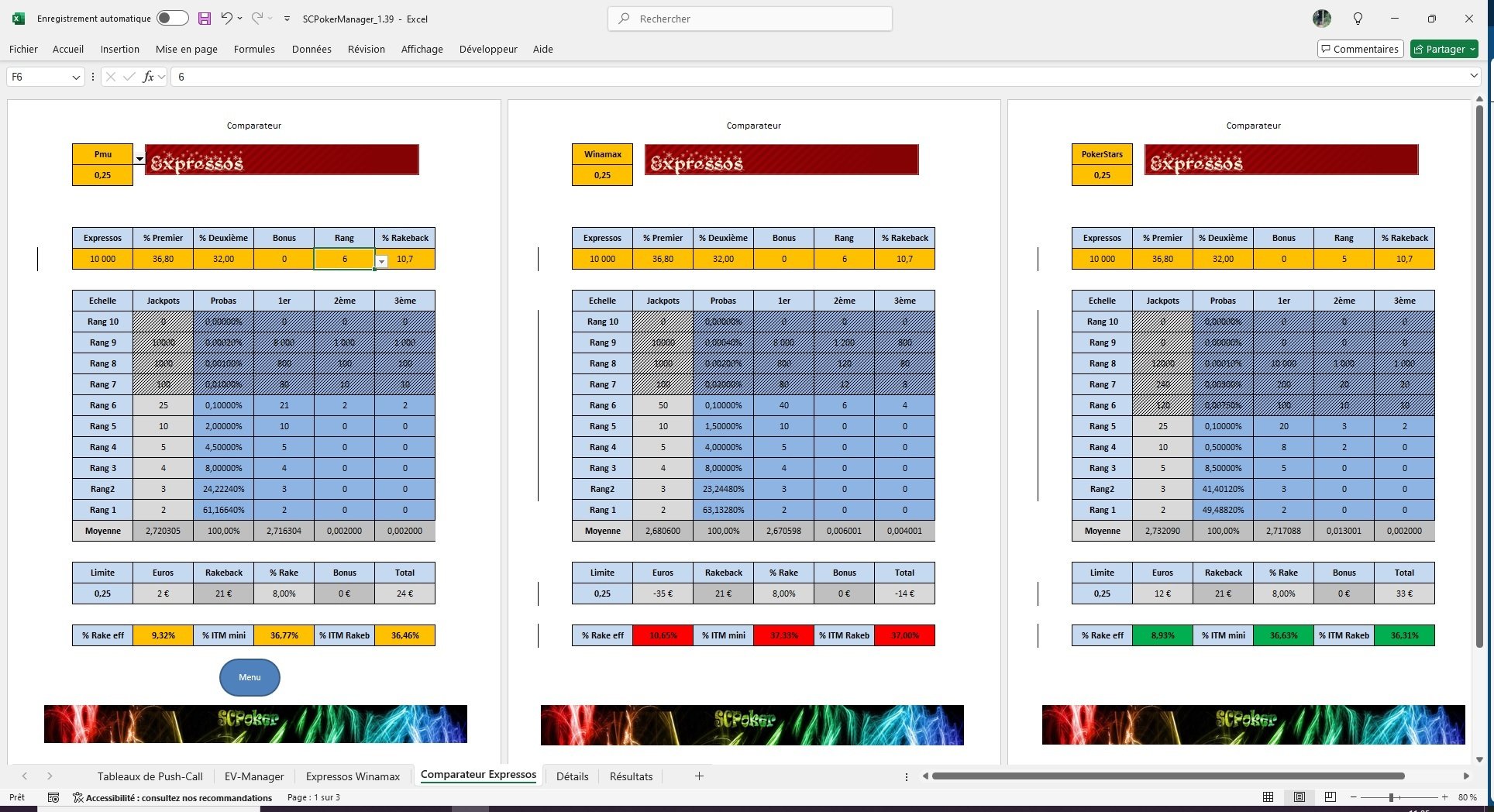This screenshot has width=1494, height=812.
Task: Click the Pmu Expressos banner image
Action: (282, 160)
